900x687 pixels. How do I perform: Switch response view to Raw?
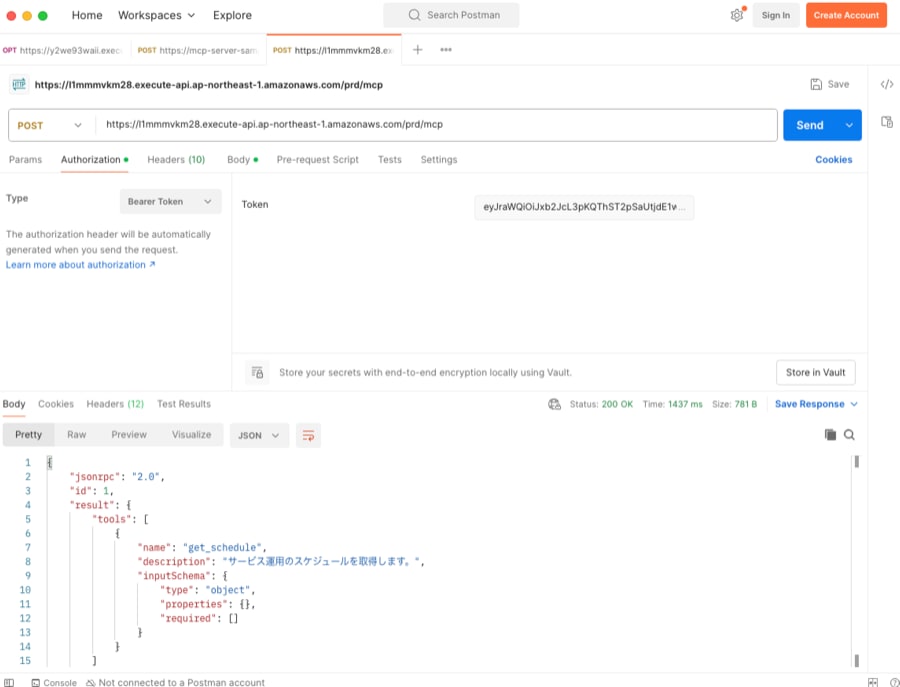coord(76,434)
